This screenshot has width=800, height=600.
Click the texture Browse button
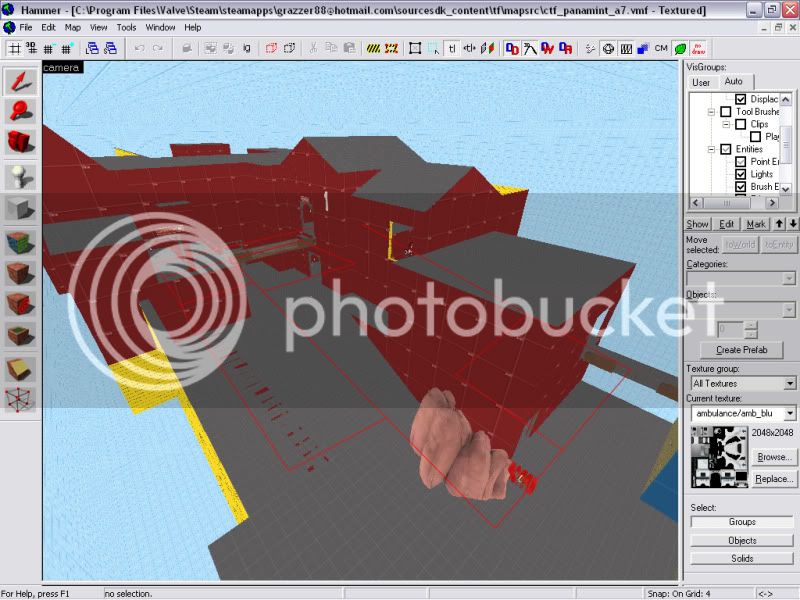point(773,457)
